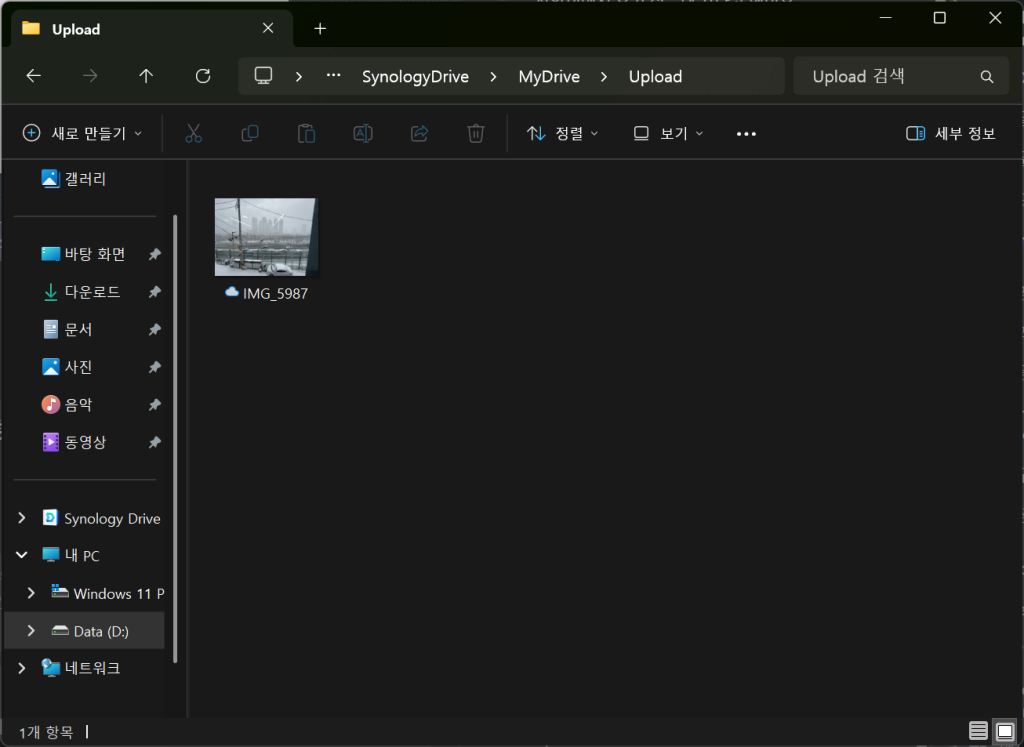The height and width of the screenshot is (747, 1024).
Task: Select the Upload window tab
Action: [x=152, y=29]
